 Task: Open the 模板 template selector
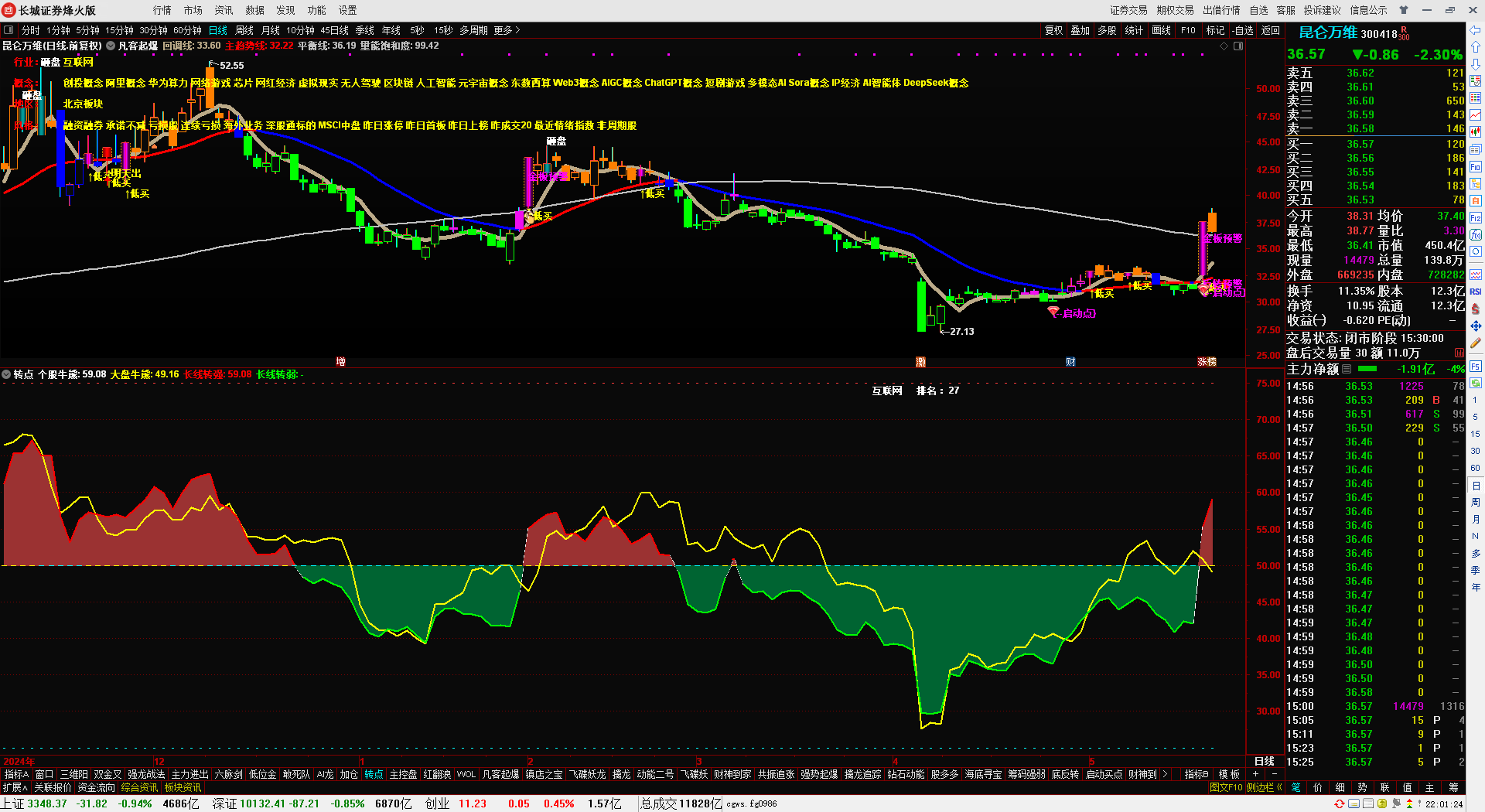(1229, 774)
